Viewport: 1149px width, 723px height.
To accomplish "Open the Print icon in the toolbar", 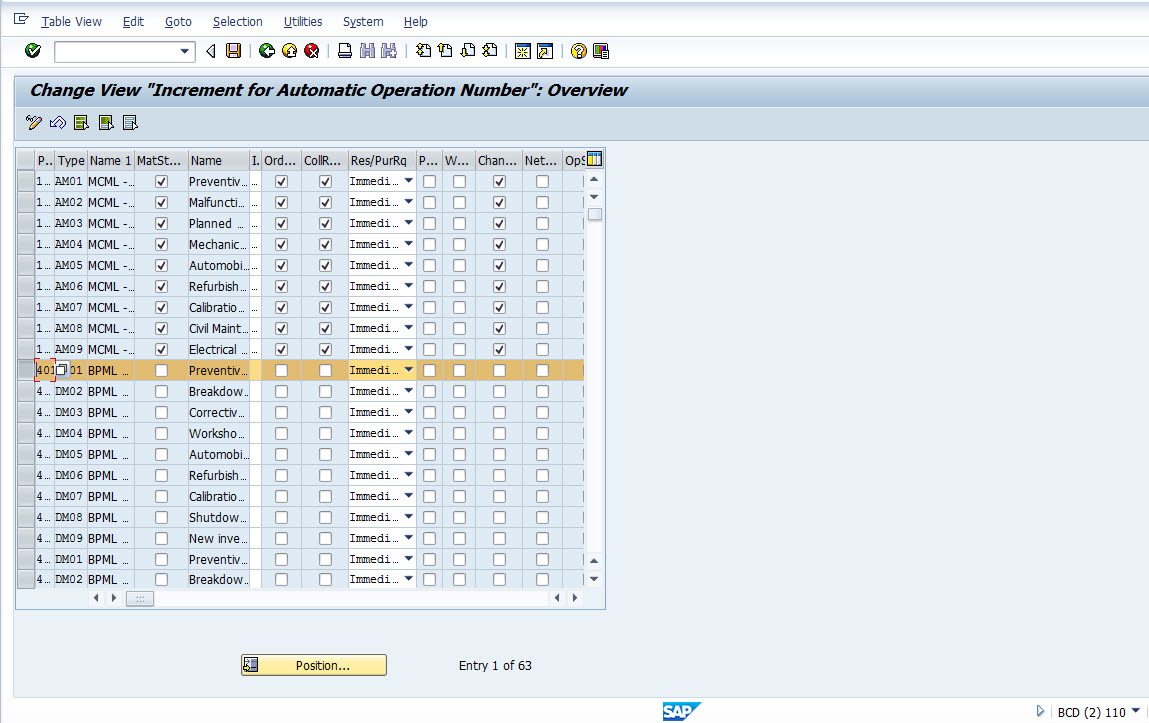I will 344,51.
